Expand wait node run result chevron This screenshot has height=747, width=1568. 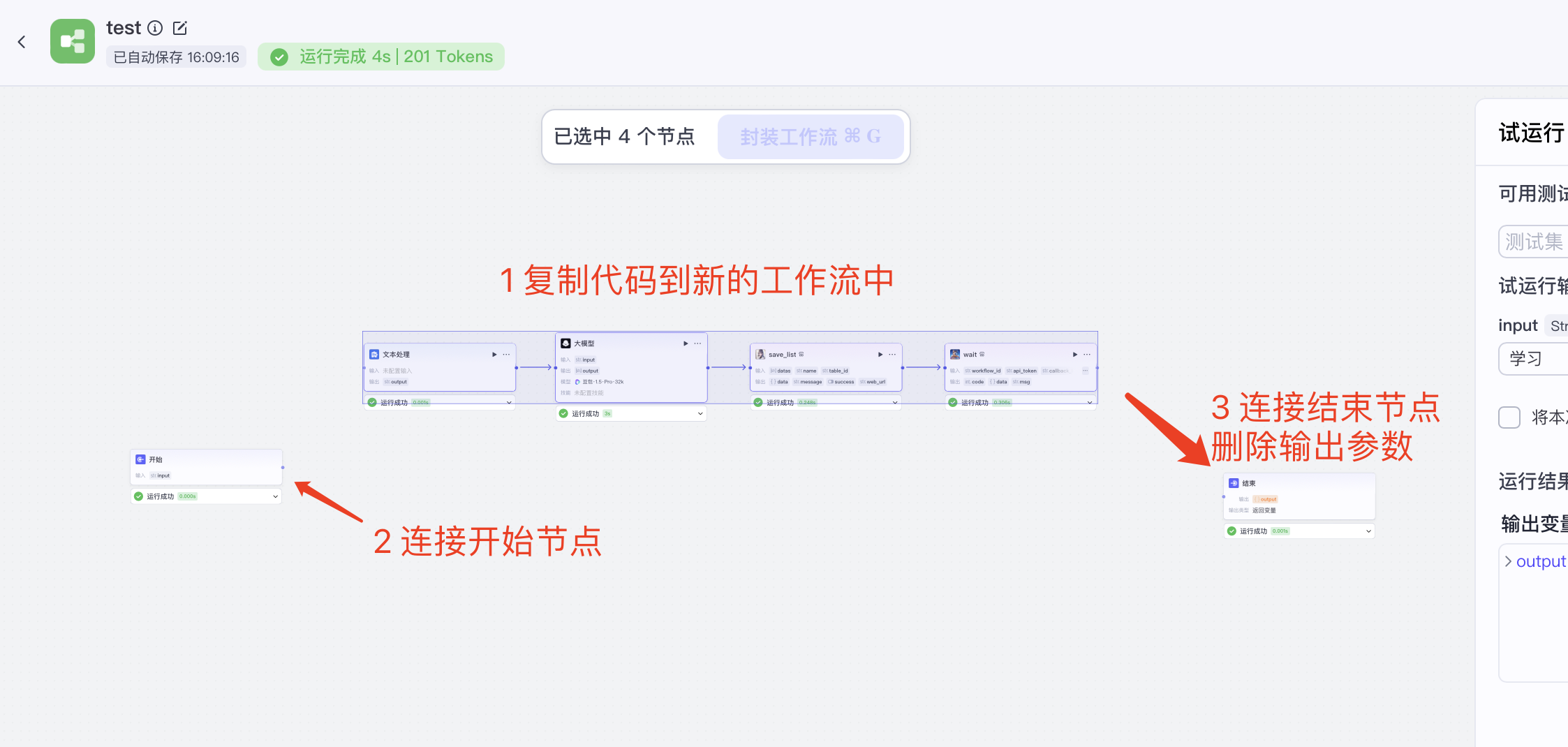[x=1090, y=403]
